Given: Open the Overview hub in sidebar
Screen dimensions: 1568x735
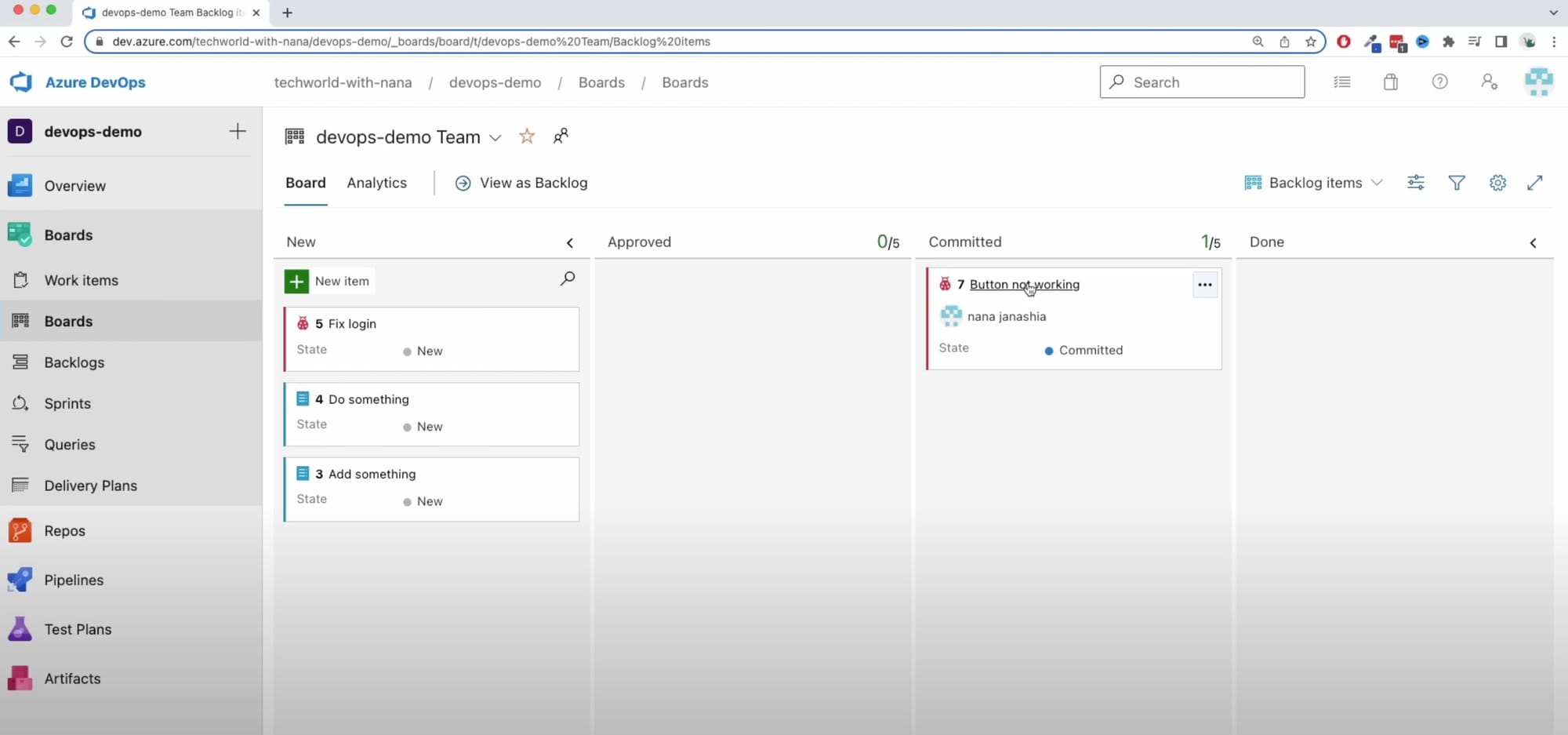Looking at the screenshot, I should (131, 186).
